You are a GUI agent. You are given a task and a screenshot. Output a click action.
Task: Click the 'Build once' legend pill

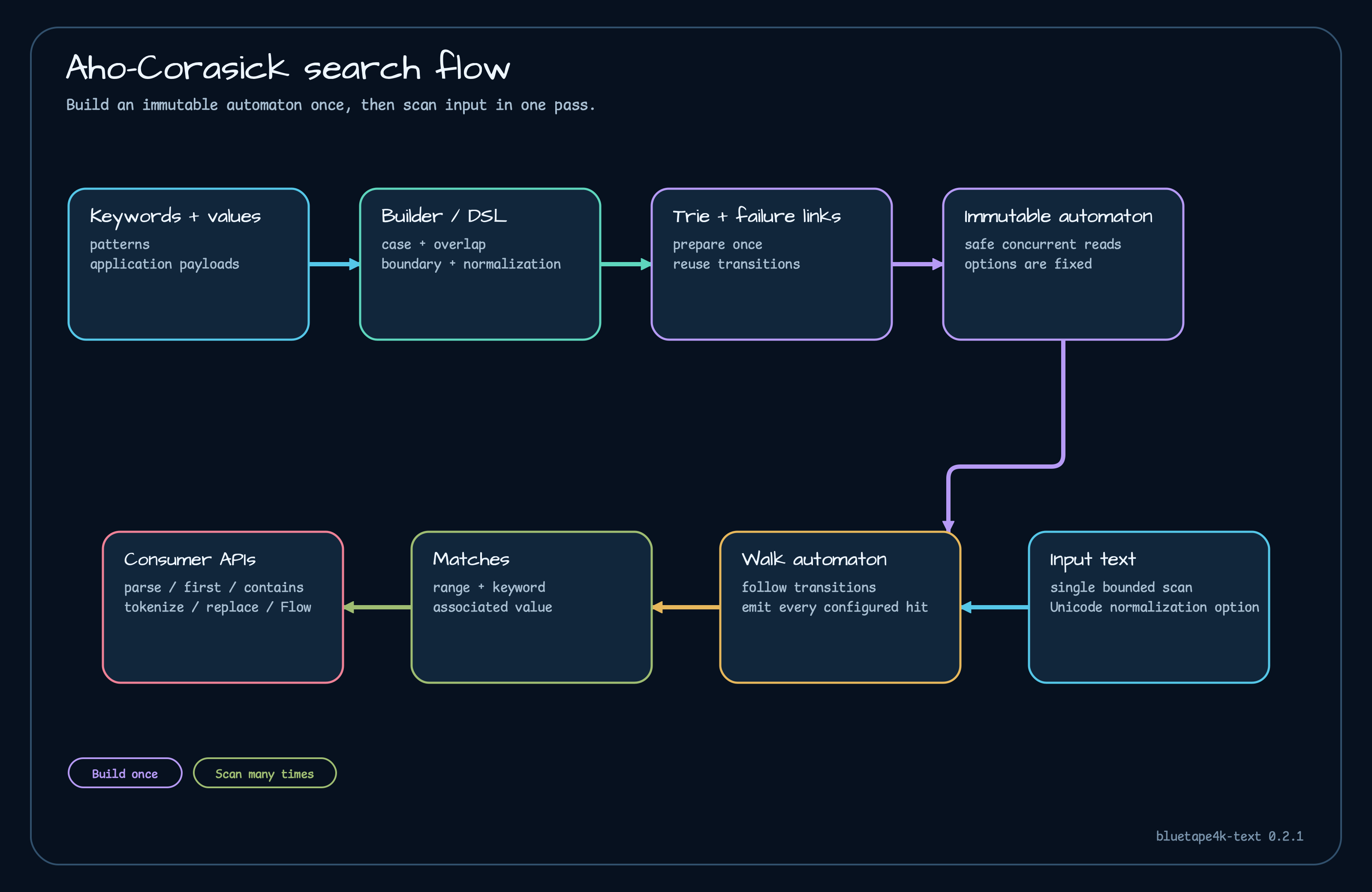click(125, 773)
